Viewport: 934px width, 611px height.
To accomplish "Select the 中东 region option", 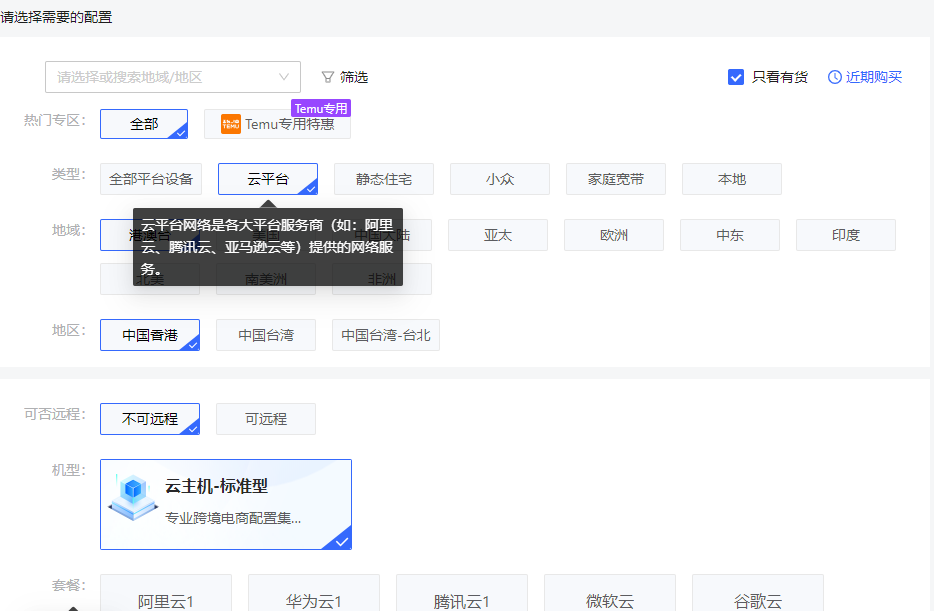I will coord(730,235).
